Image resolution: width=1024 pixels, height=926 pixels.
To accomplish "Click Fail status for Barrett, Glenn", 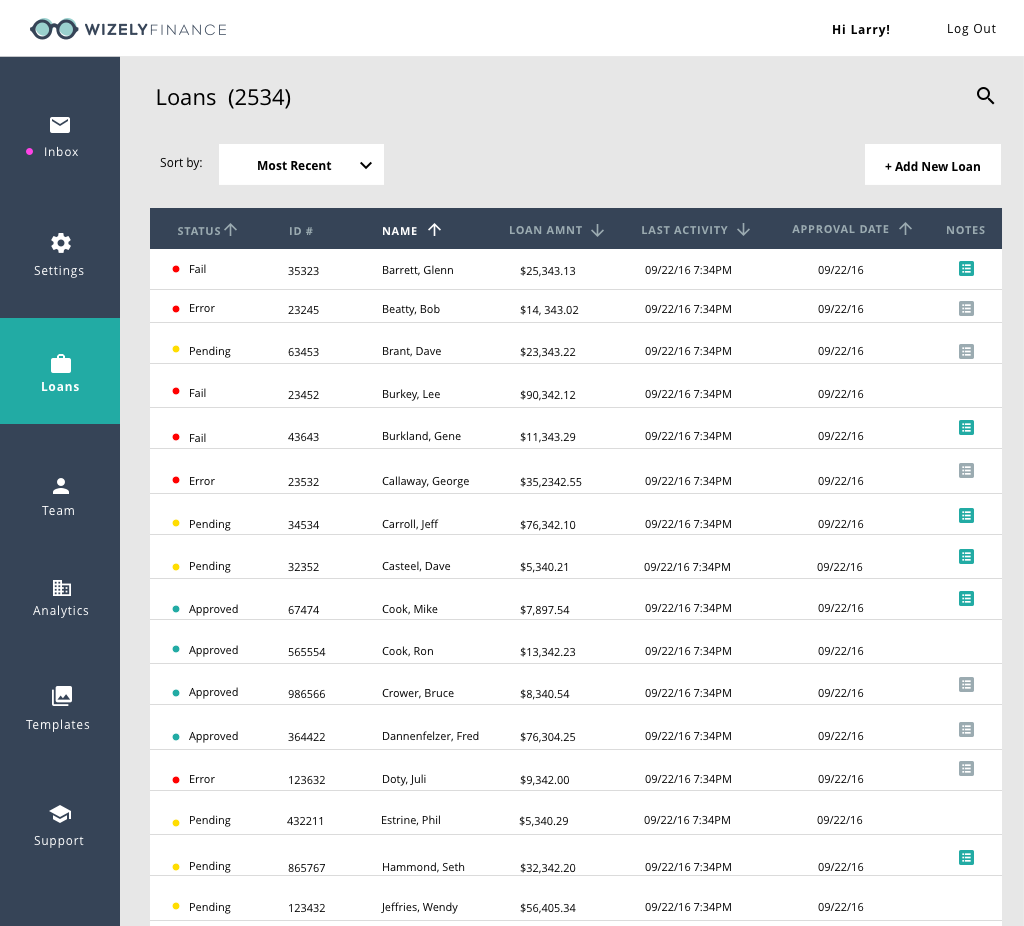I will [x=197, y=269].
